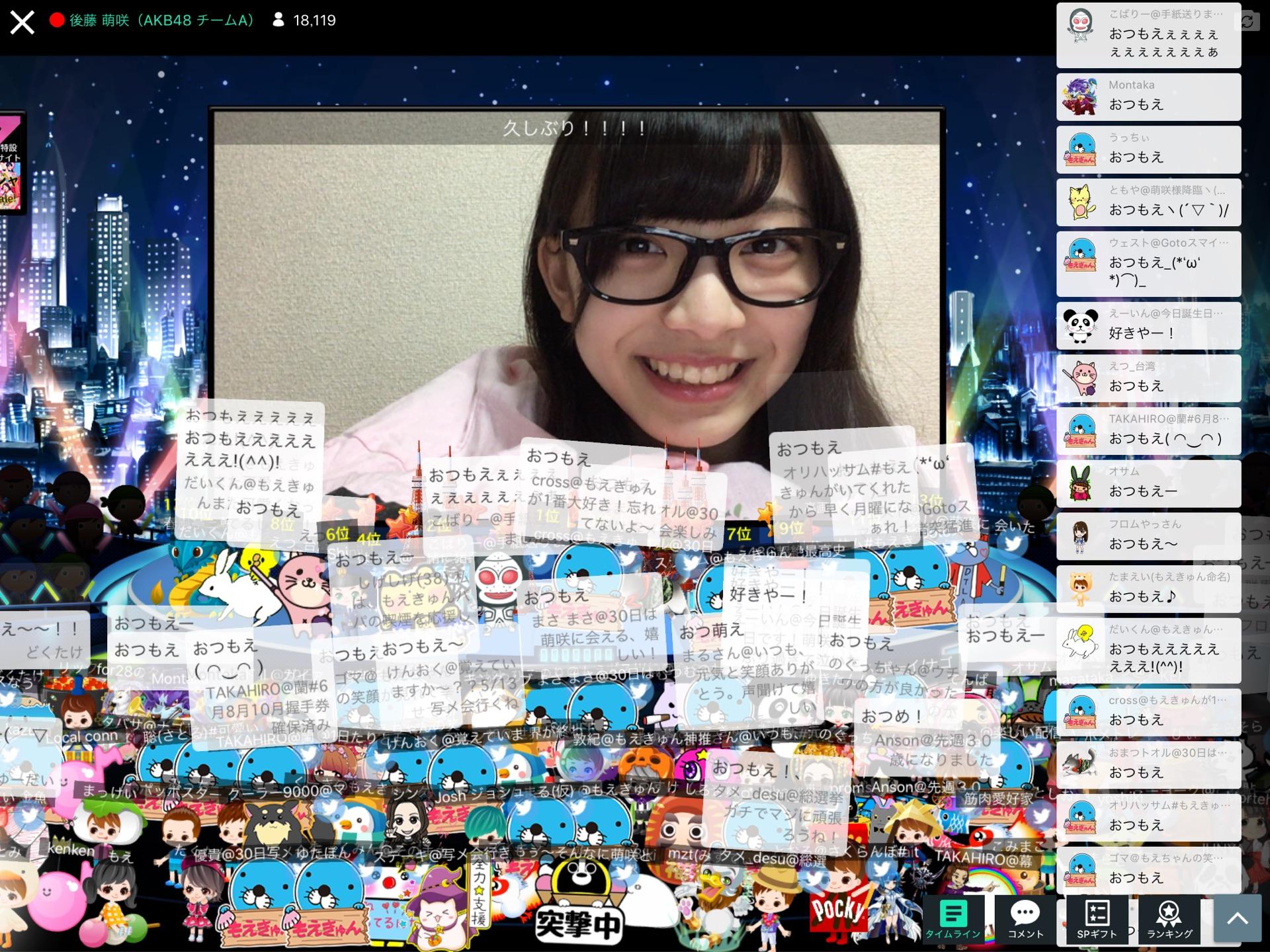Open the コメント comment tab

pyautogui.click(x=1025, y=919)
